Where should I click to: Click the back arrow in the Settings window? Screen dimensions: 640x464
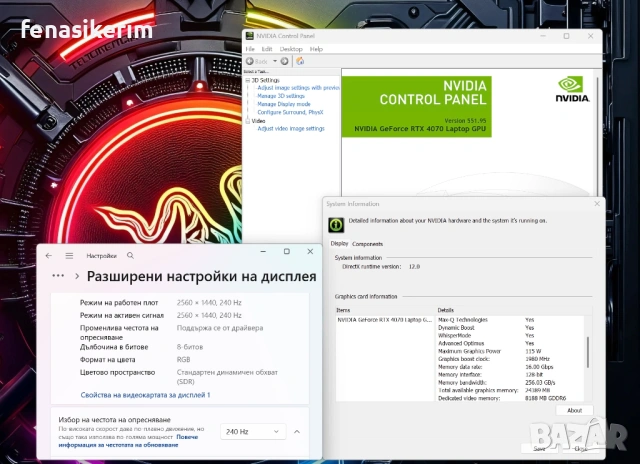click(49, 255)
